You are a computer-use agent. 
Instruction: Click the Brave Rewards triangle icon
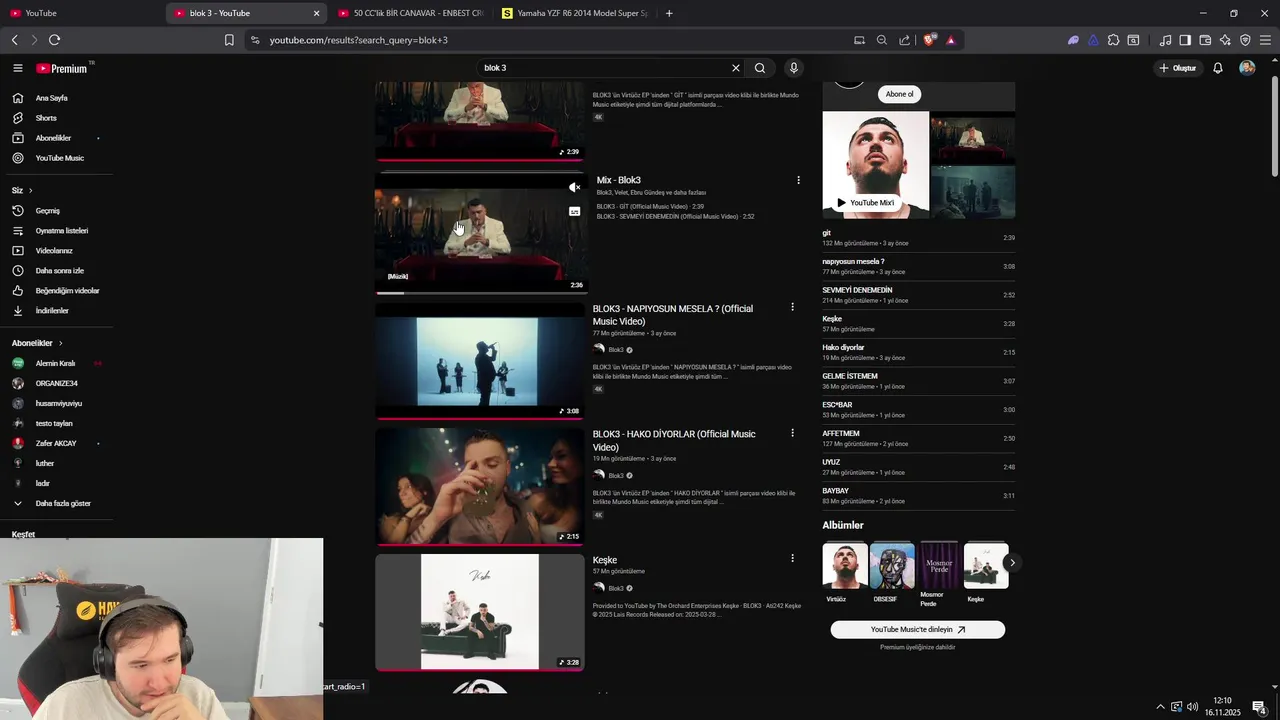[x=950, y=40]
